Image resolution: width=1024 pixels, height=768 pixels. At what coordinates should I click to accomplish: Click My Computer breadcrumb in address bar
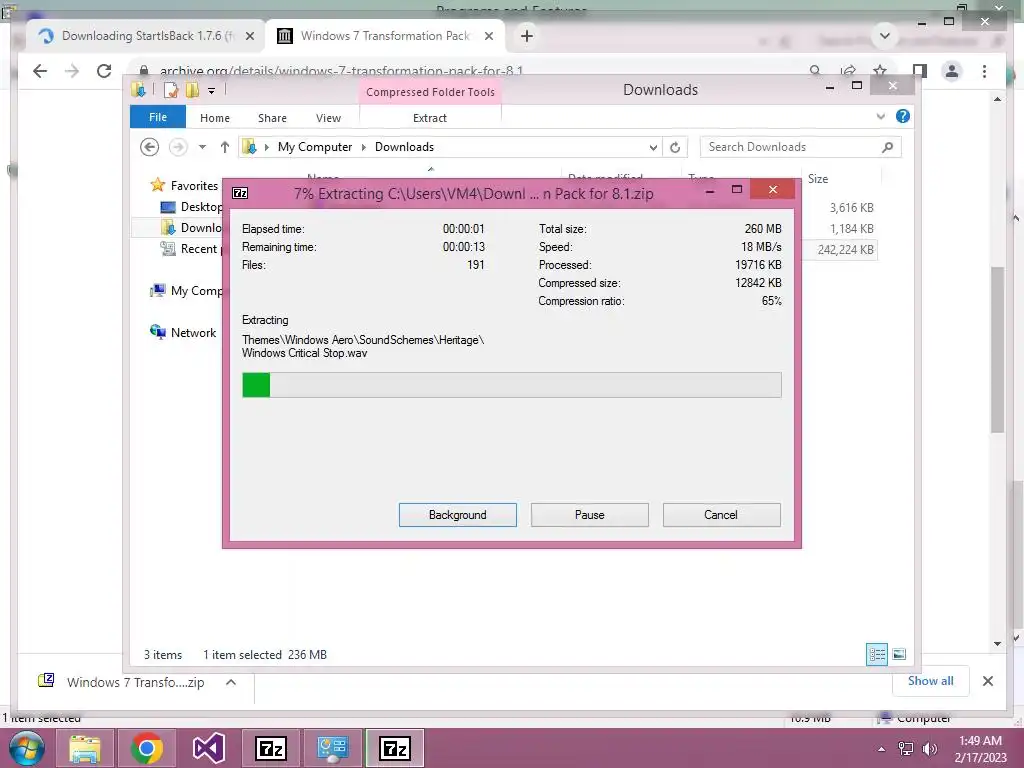[x=315, y=147]
